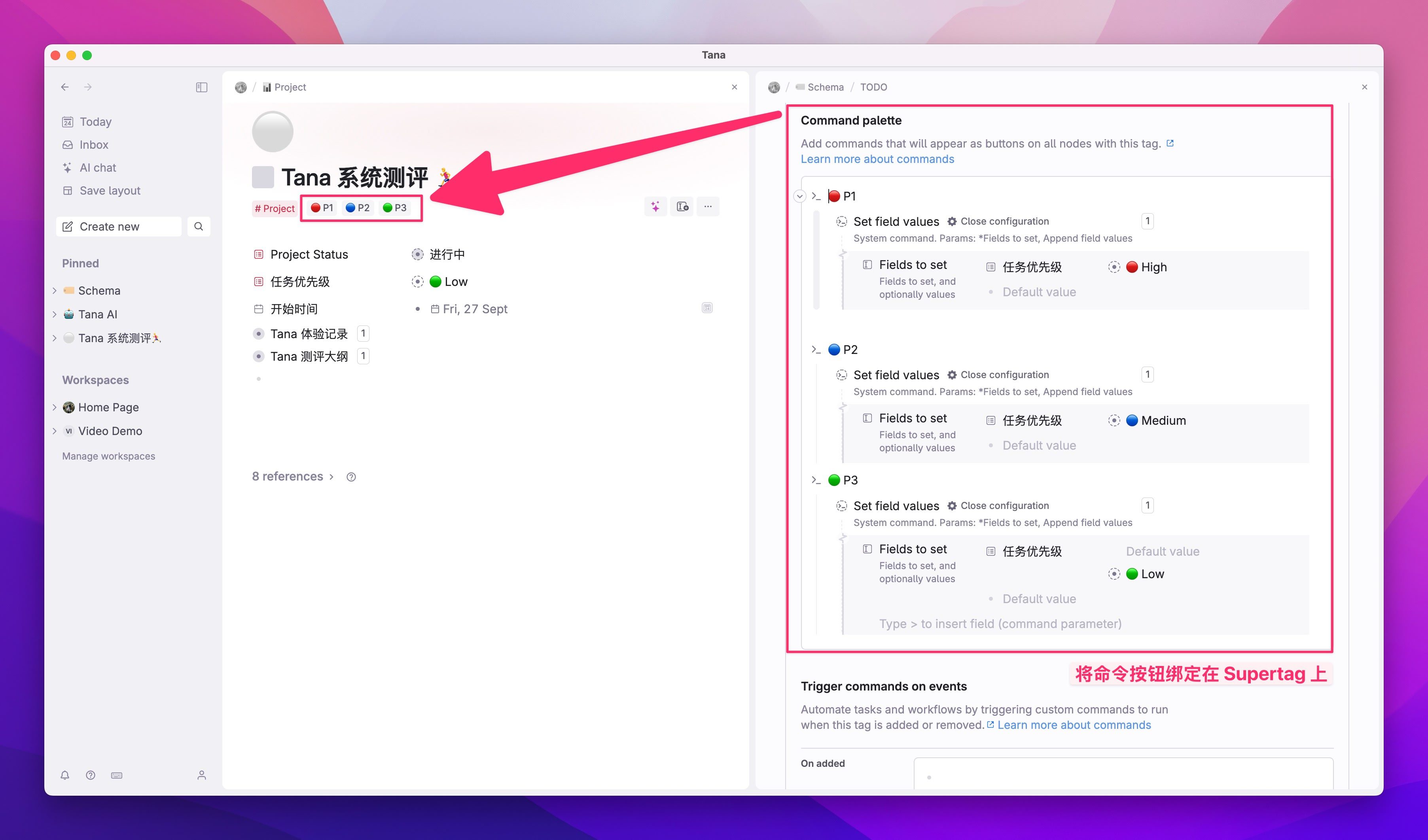The image size is (1428, 840).
Task: Open the three-dot node options menu
Action: [708, 207]
